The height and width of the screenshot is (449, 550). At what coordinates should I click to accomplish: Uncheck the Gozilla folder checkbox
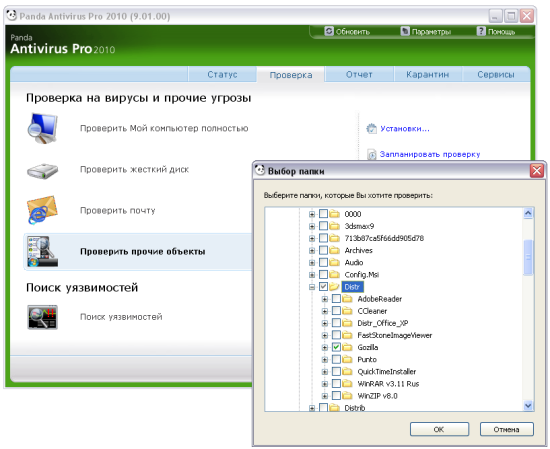point(336,347)
